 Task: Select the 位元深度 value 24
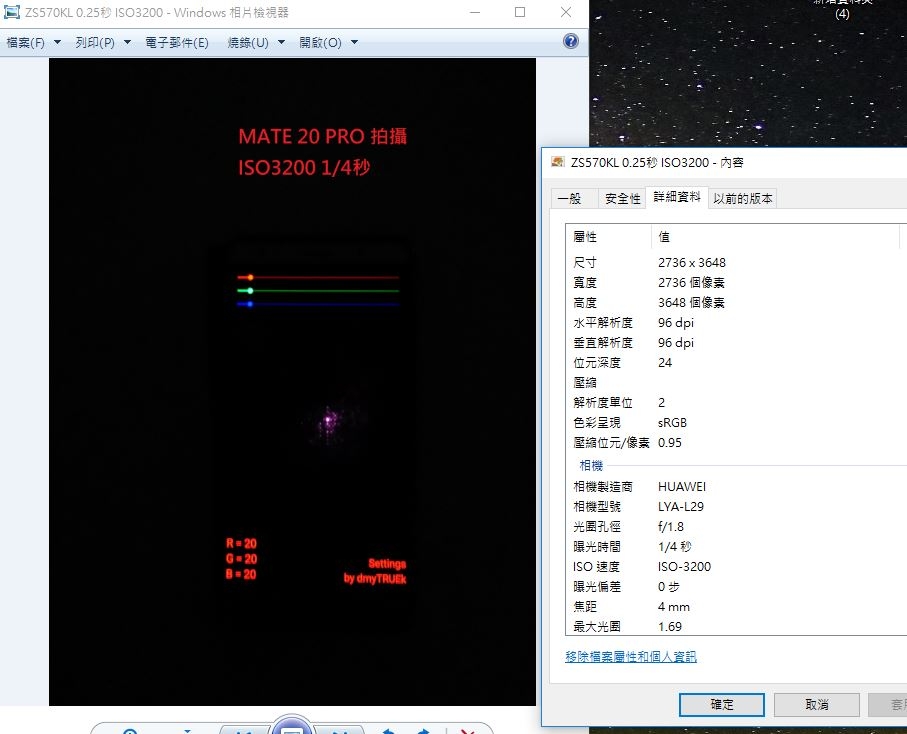click(x=665, y=363)
